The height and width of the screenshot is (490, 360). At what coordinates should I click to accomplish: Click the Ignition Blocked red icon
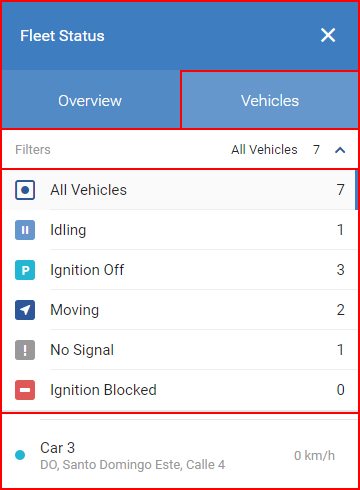point(25,390)
